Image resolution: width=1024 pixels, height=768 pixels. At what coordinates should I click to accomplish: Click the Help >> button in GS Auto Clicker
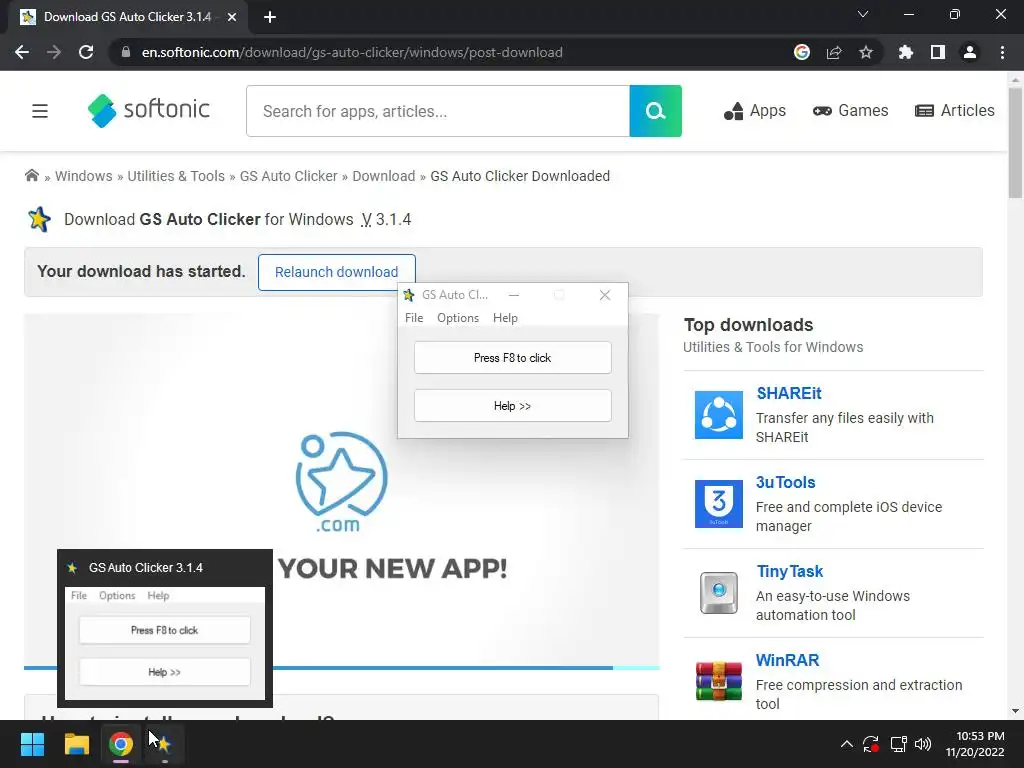click(x=513, y=406)
